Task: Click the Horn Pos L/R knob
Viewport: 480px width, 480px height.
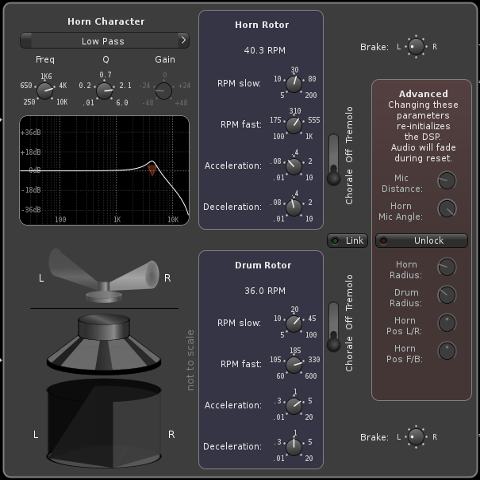Action: click(447, 323)
